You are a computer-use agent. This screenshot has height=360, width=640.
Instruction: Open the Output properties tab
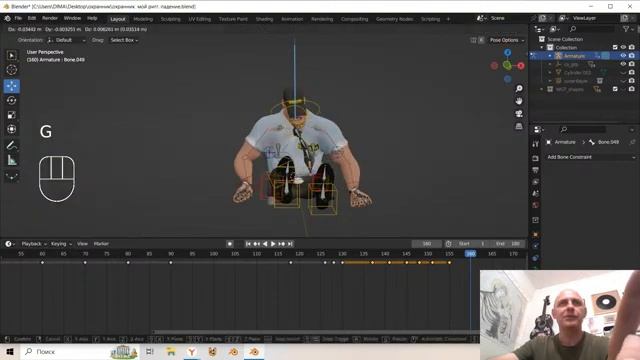pyautogui.click(x=536, y=170)
